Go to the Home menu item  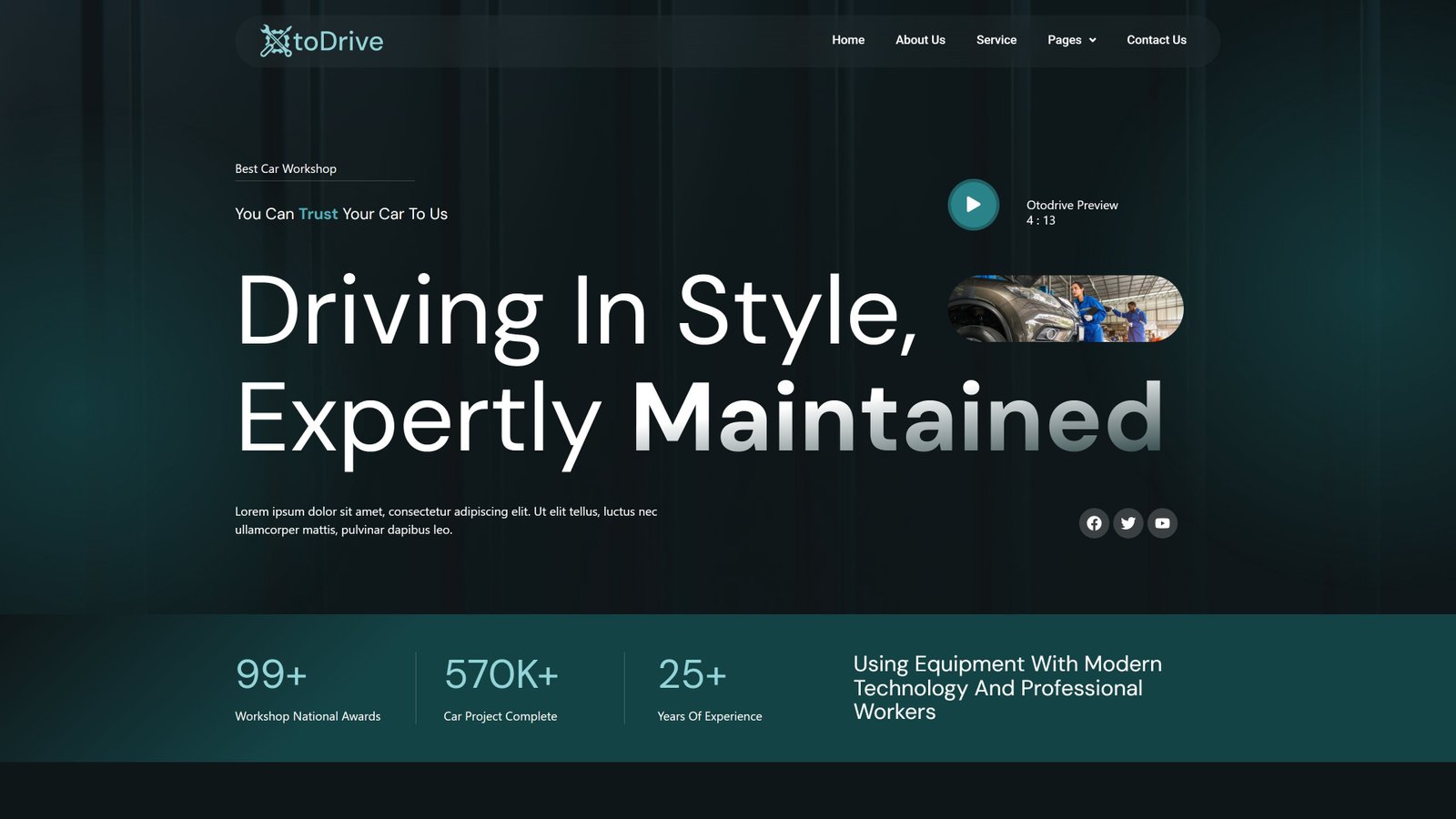click(847, 40)
